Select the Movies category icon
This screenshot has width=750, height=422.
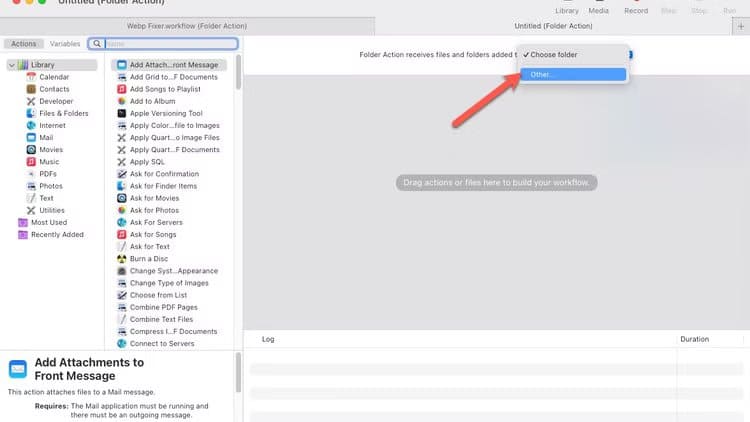click(31, 150)
